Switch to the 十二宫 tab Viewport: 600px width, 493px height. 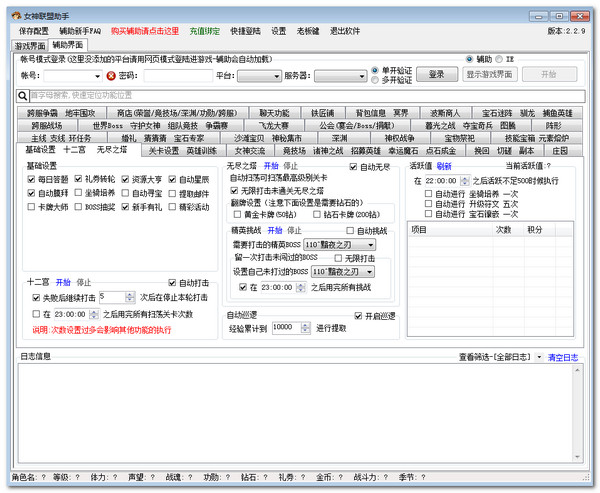[74, 151]
